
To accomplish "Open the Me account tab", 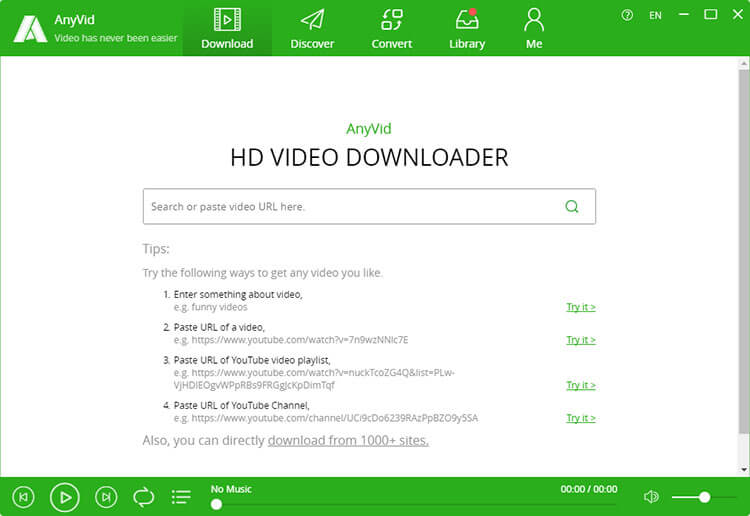I will (x=534, y=29).
